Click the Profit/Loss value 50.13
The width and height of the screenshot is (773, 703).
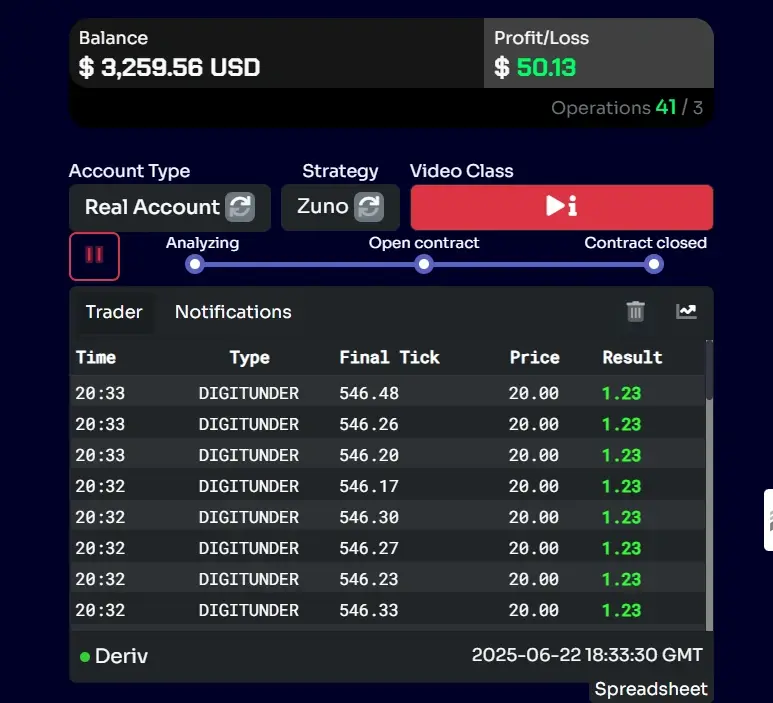pyautogui.click(x=546, y=68)
